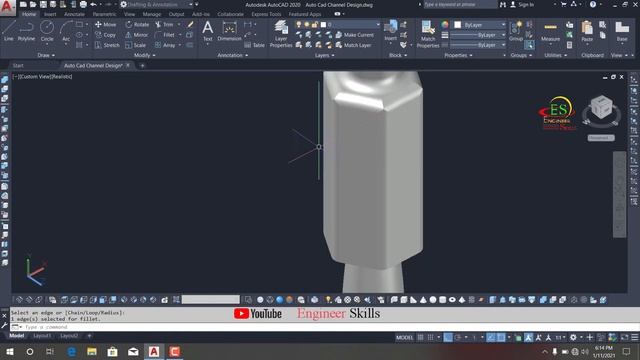The height and width of the screenshot is (360, 640).
Task: Expand the Draw panel
Action: (x=46, y=55)
